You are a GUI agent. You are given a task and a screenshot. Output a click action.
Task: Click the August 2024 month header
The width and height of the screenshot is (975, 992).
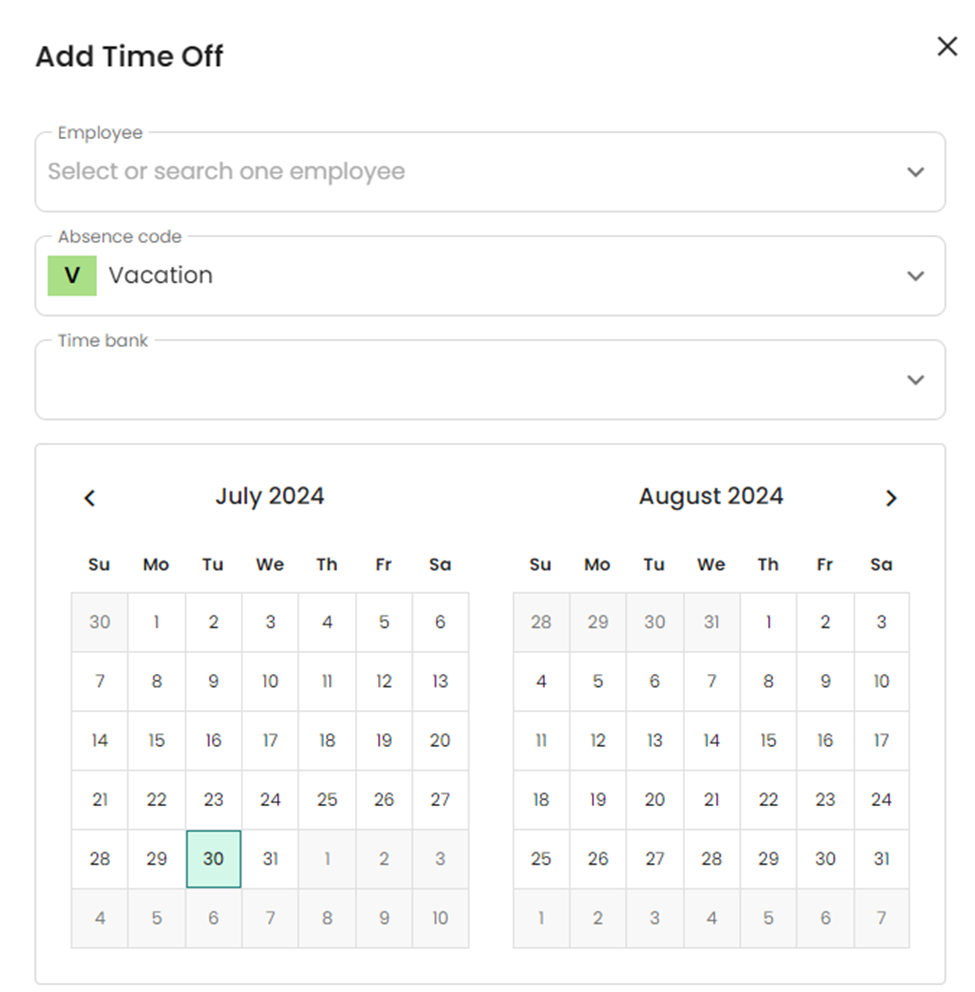711,496
